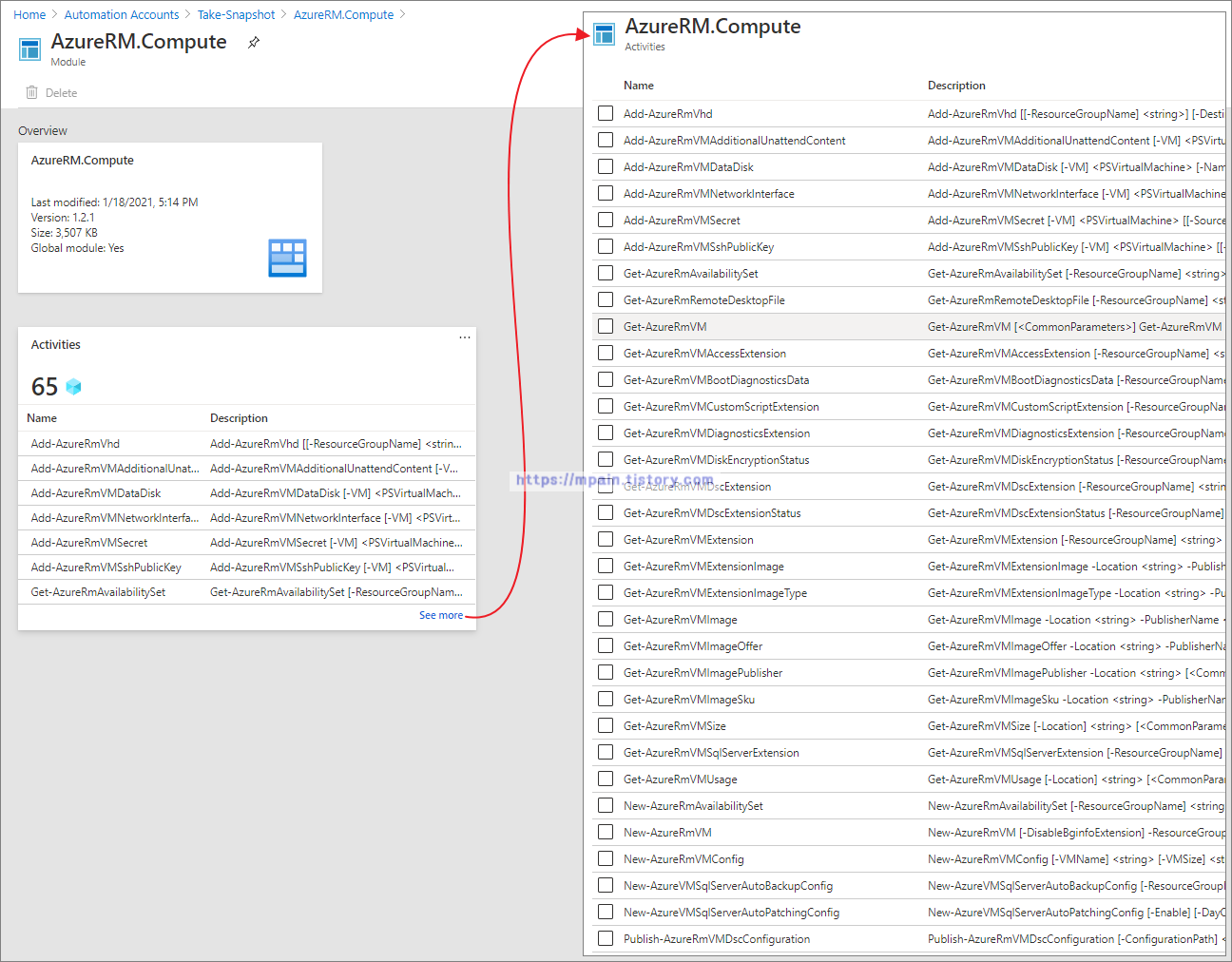
Task: Click Get-AzureRmVMBootDiagnosticsData activity name
Action: (x=717, y=379)
